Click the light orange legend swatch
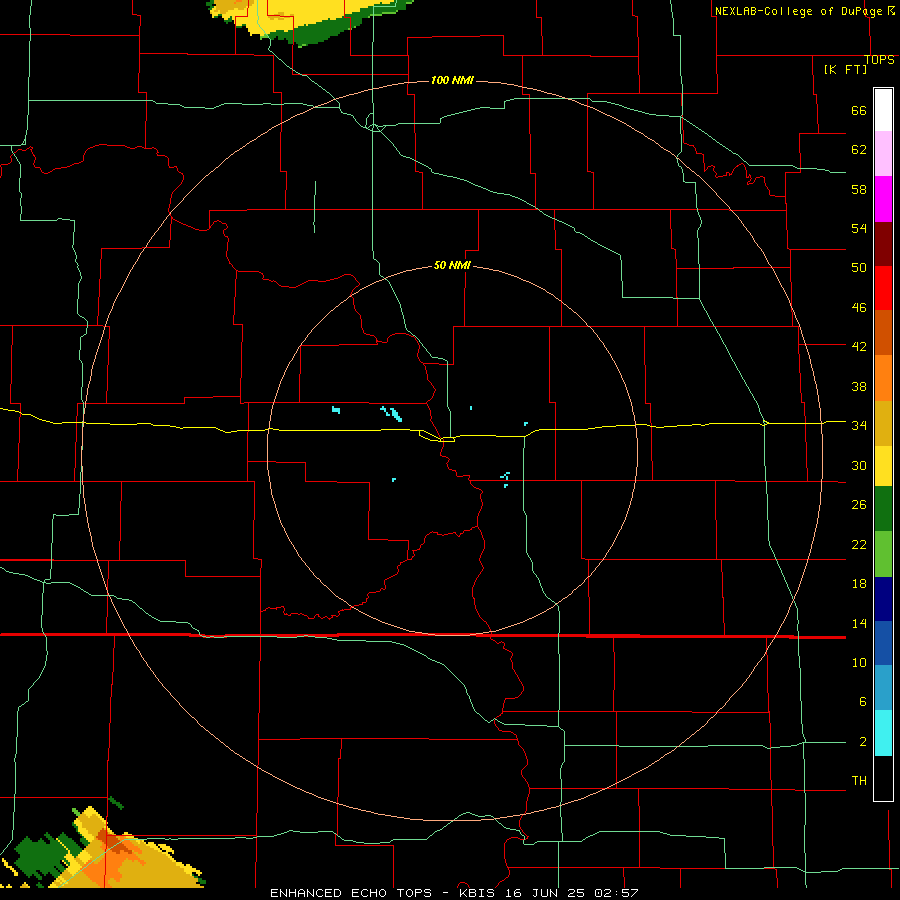Image resolution: width=900 pixels, height=900 pixels. (883, 378)
